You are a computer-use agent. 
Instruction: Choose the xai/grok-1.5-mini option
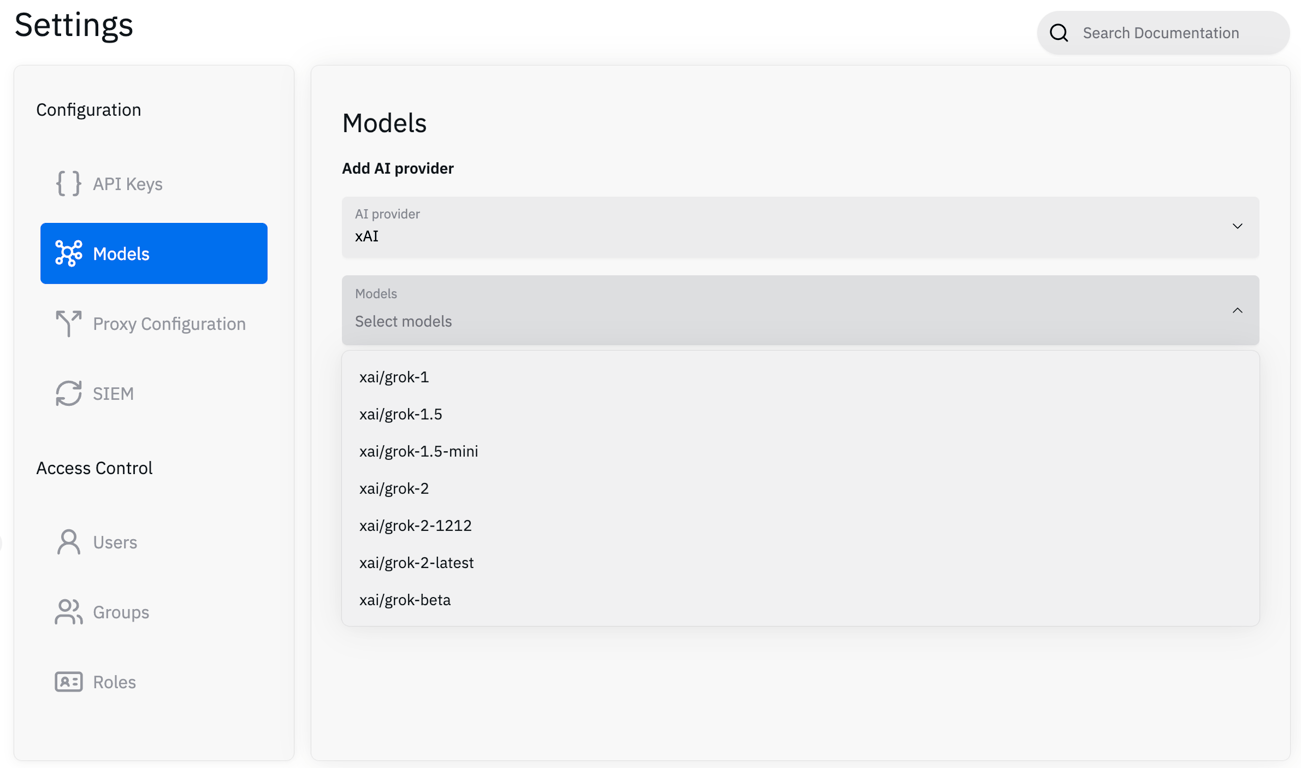[x=419, y=451]
